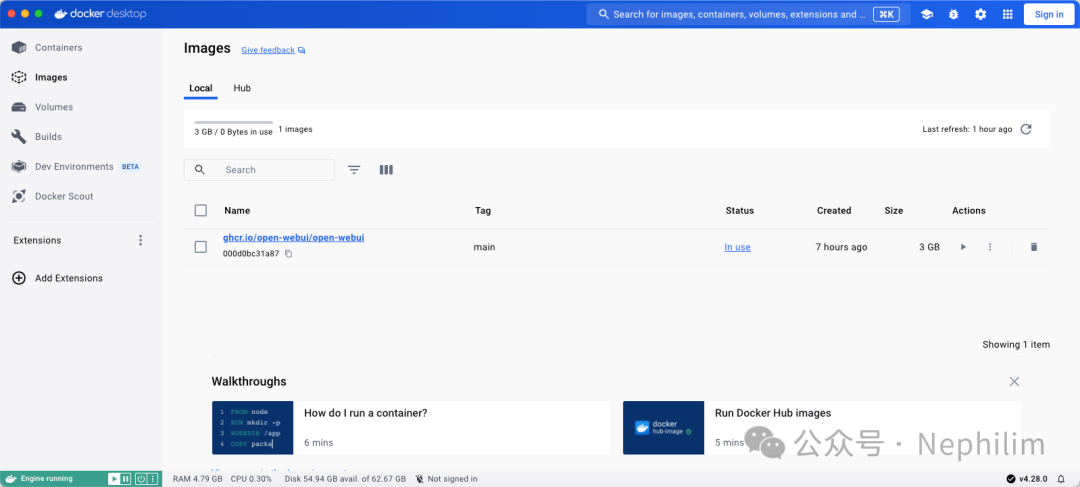
Task: Open the column visibility icon
Action: coord(386,169)
